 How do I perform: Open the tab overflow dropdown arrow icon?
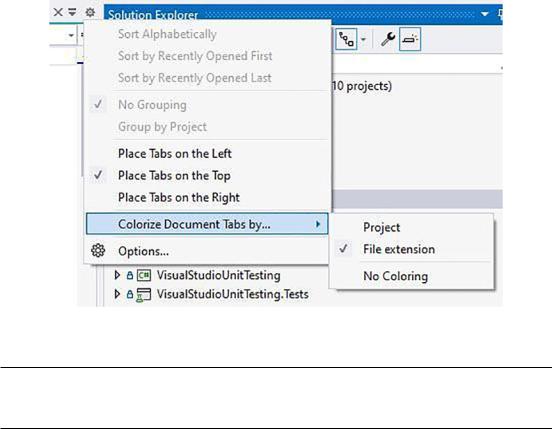tap(72, 12)
